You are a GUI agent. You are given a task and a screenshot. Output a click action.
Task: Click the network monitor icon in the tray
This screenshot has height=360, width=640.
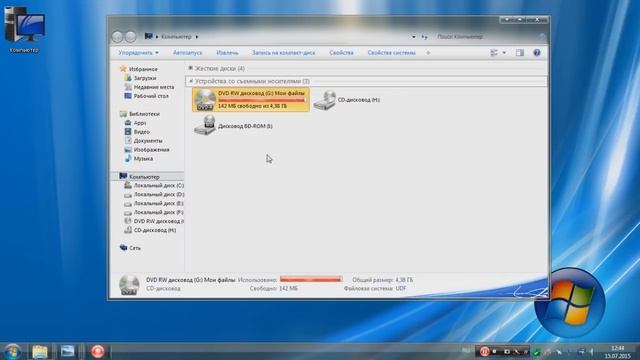581,351
